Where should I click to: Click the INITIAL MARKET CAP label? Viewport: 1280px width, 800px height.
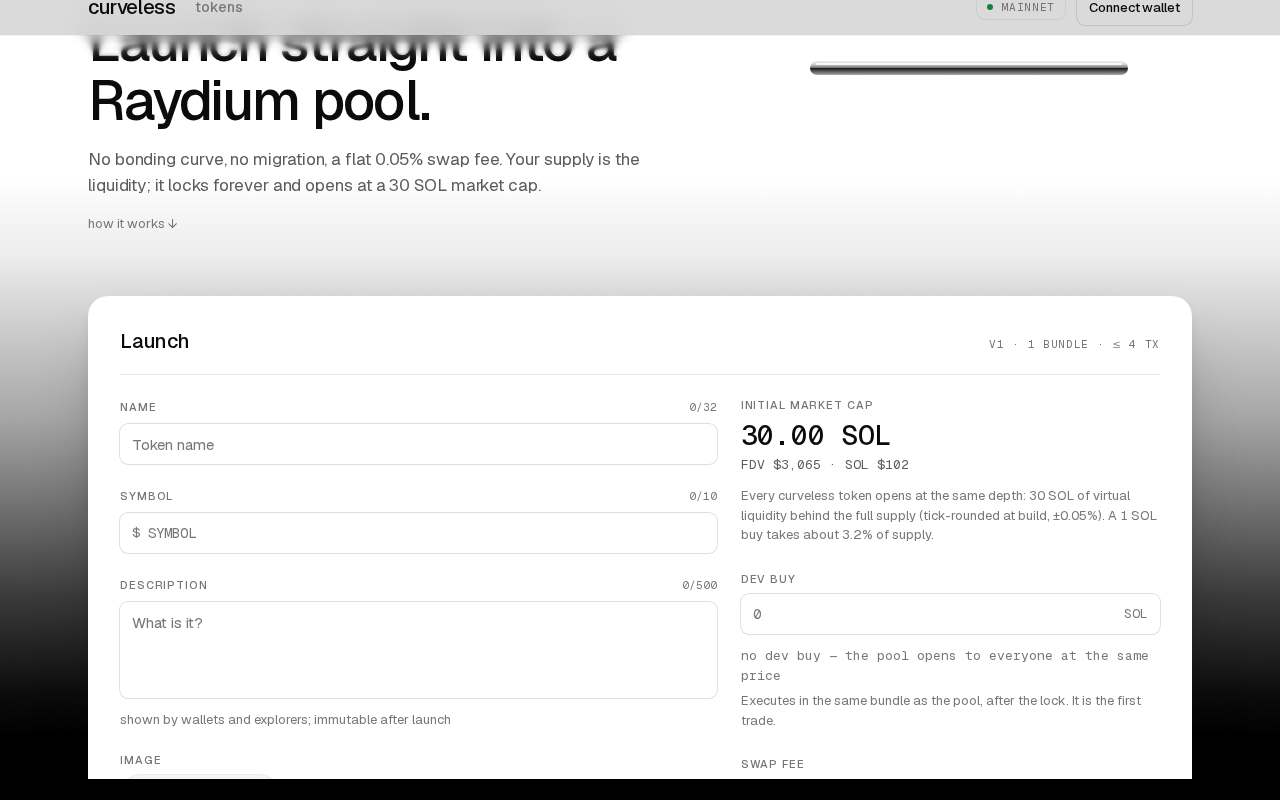coord(807,405)
